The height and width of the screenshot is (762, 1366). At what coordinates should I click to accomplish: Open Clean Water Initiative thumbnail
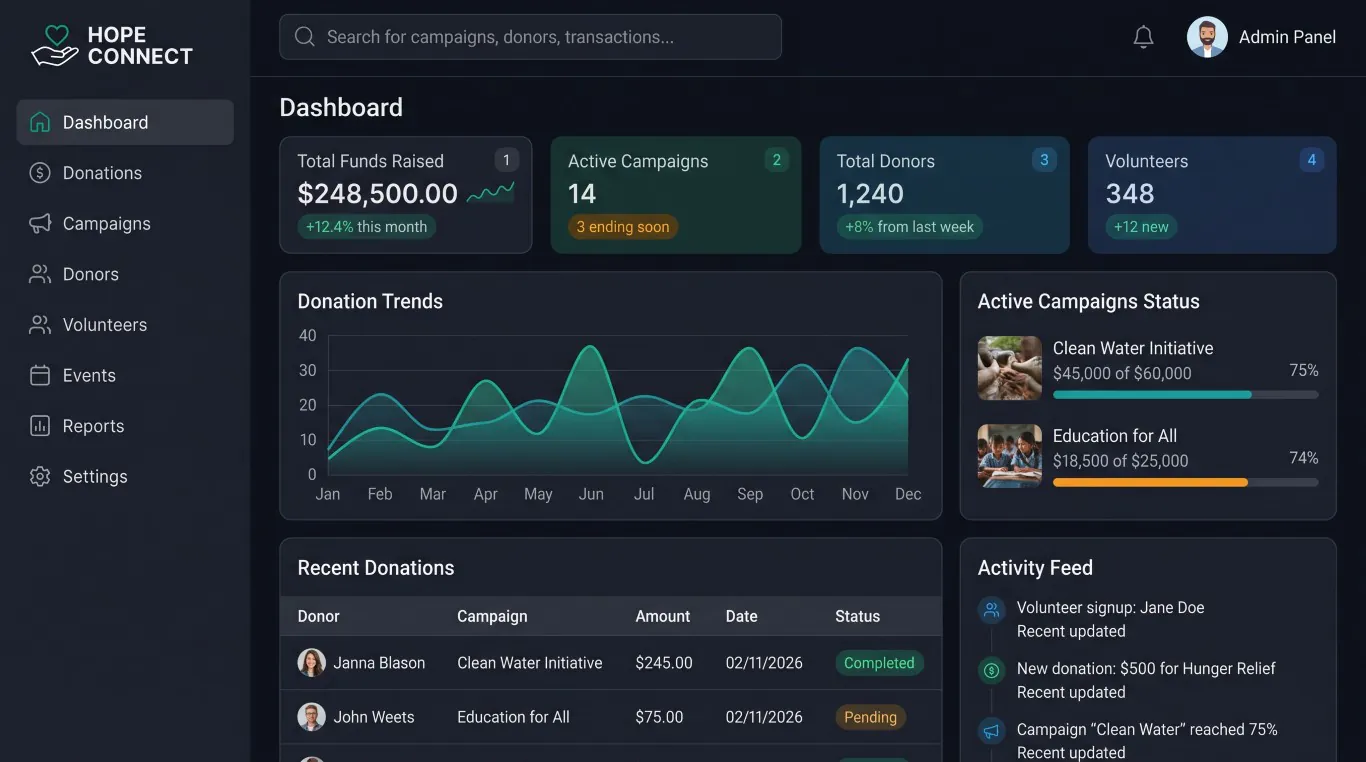pos(1009,368)
